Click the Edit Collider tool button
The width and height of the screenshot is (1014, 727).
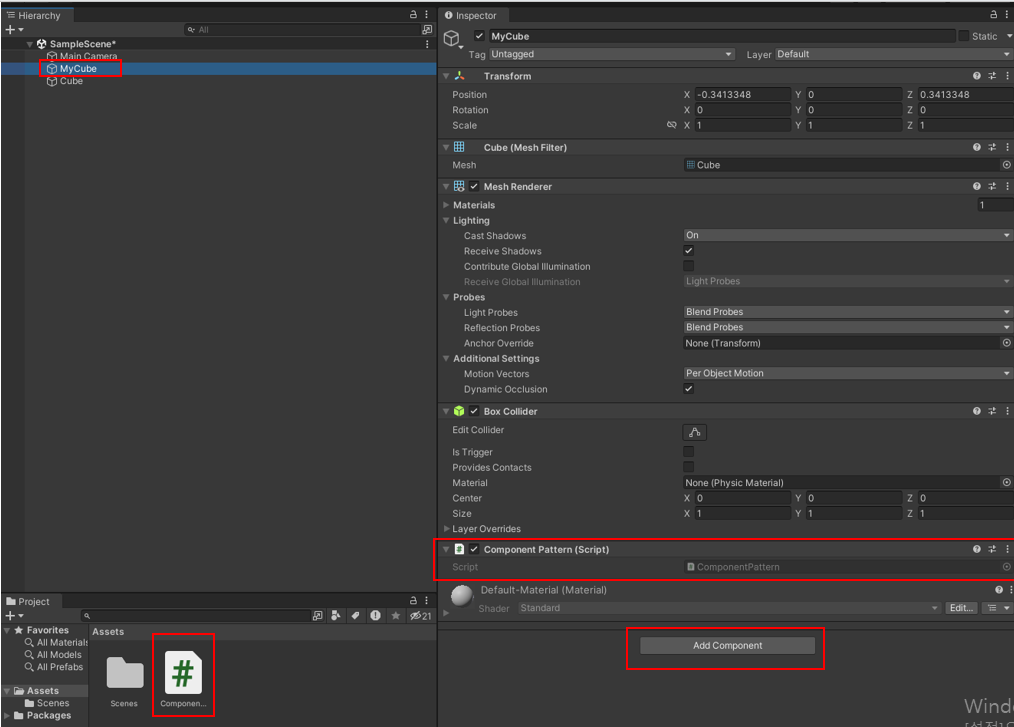coord(695,432)
